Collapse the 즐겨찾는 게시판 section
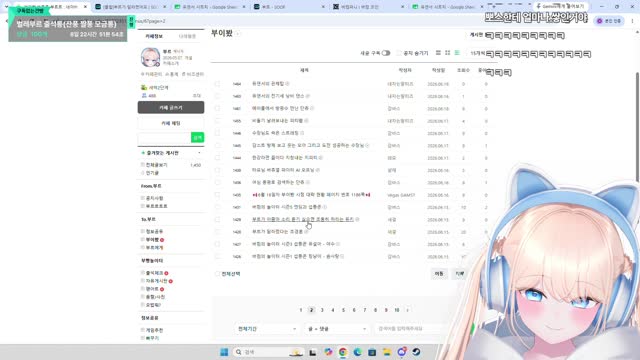Image resolution: width=640 pixels, height=360 pixels. 199,153
